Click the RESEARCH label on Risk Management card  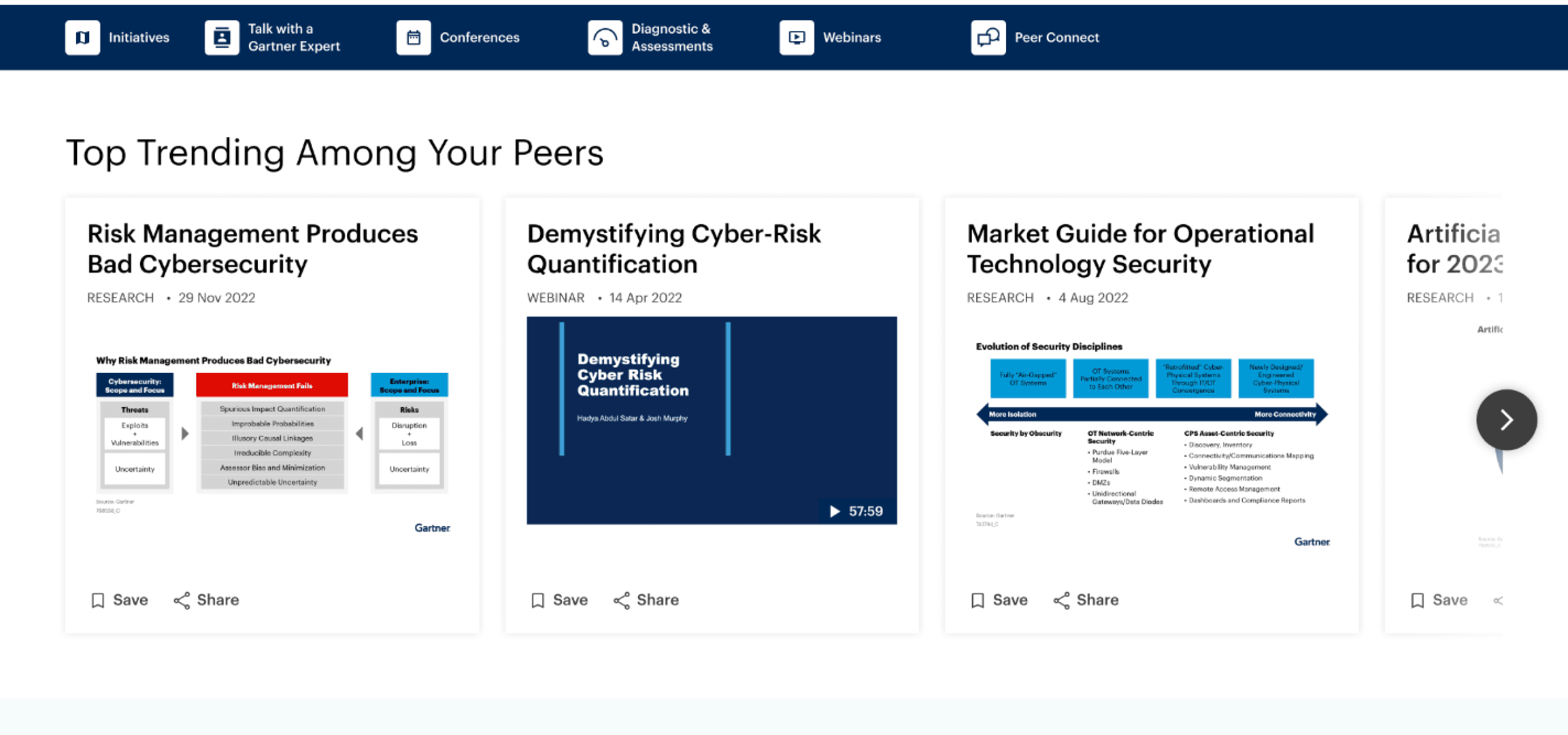coord(120,298)
